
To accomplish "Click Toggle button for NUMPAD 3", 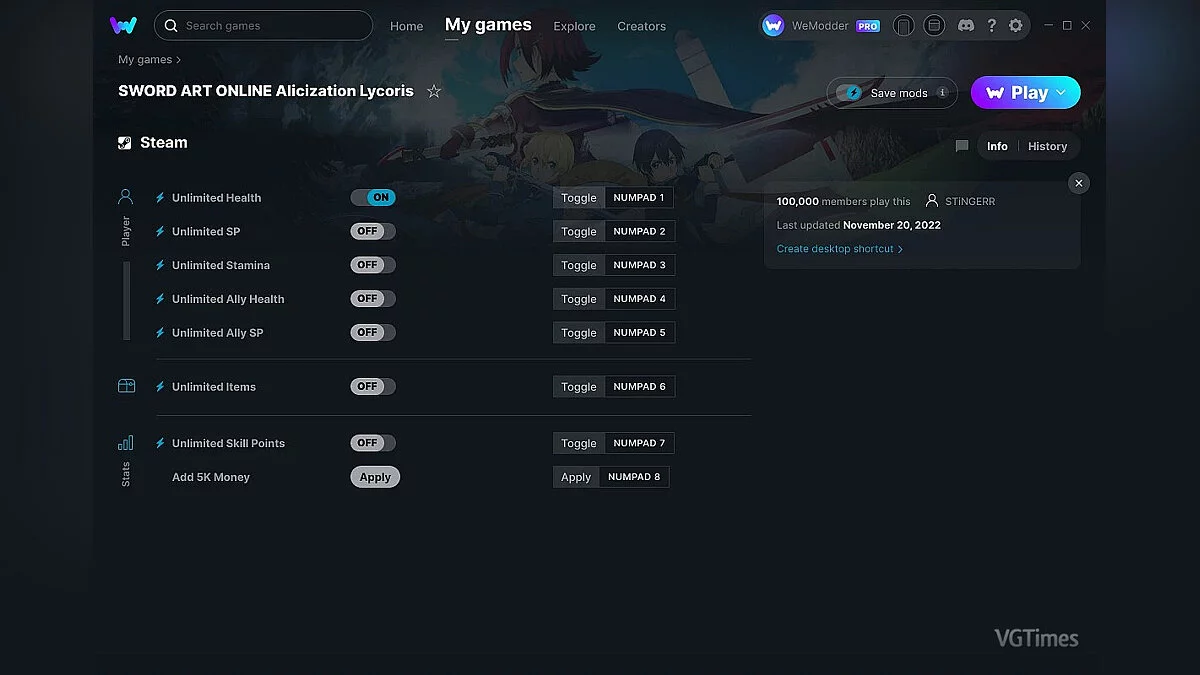I will click(x=579, y=265).
